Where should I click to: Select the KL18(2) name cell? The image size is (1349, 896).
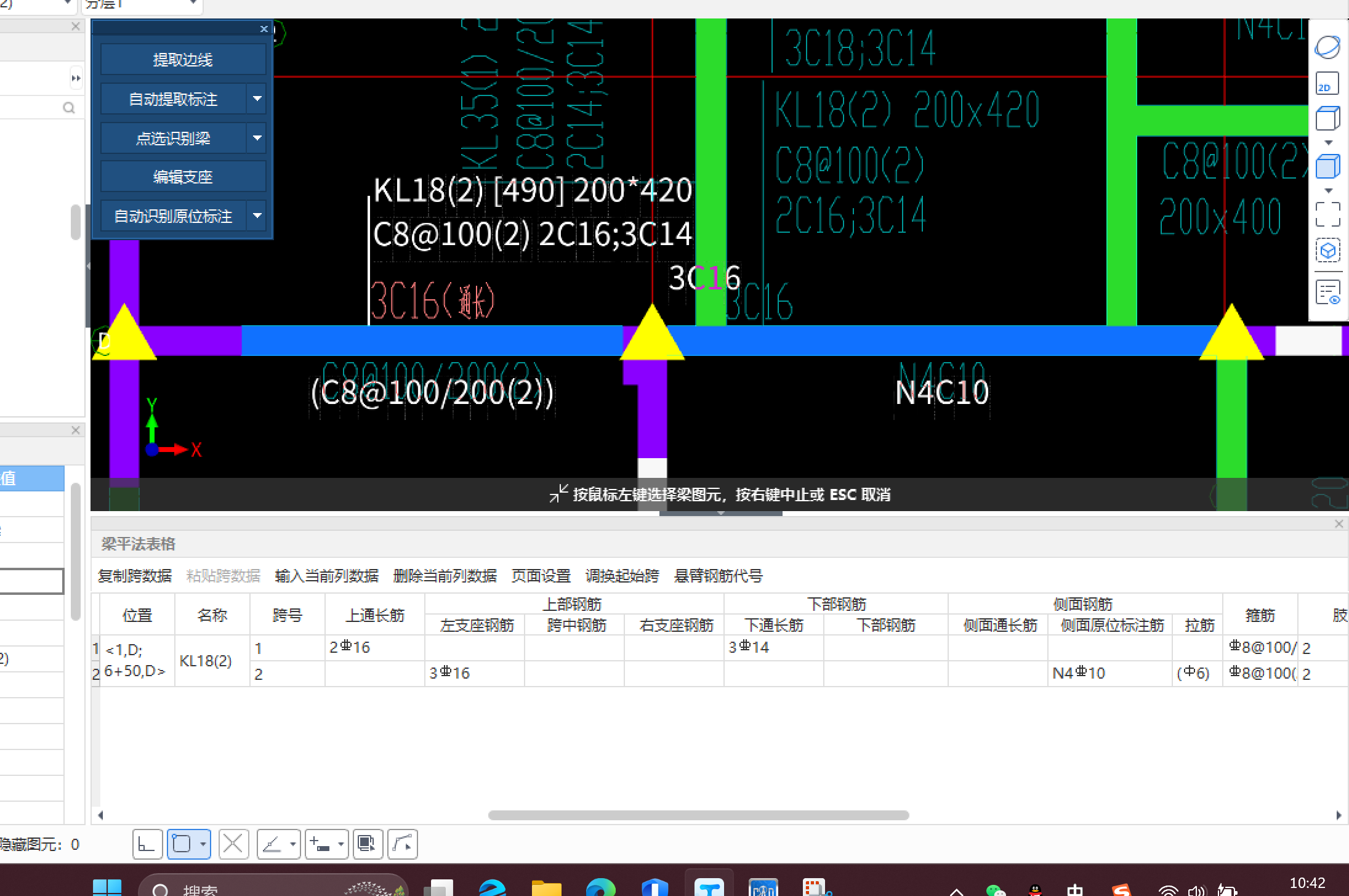pyautogui.click(x=212, y=661)
